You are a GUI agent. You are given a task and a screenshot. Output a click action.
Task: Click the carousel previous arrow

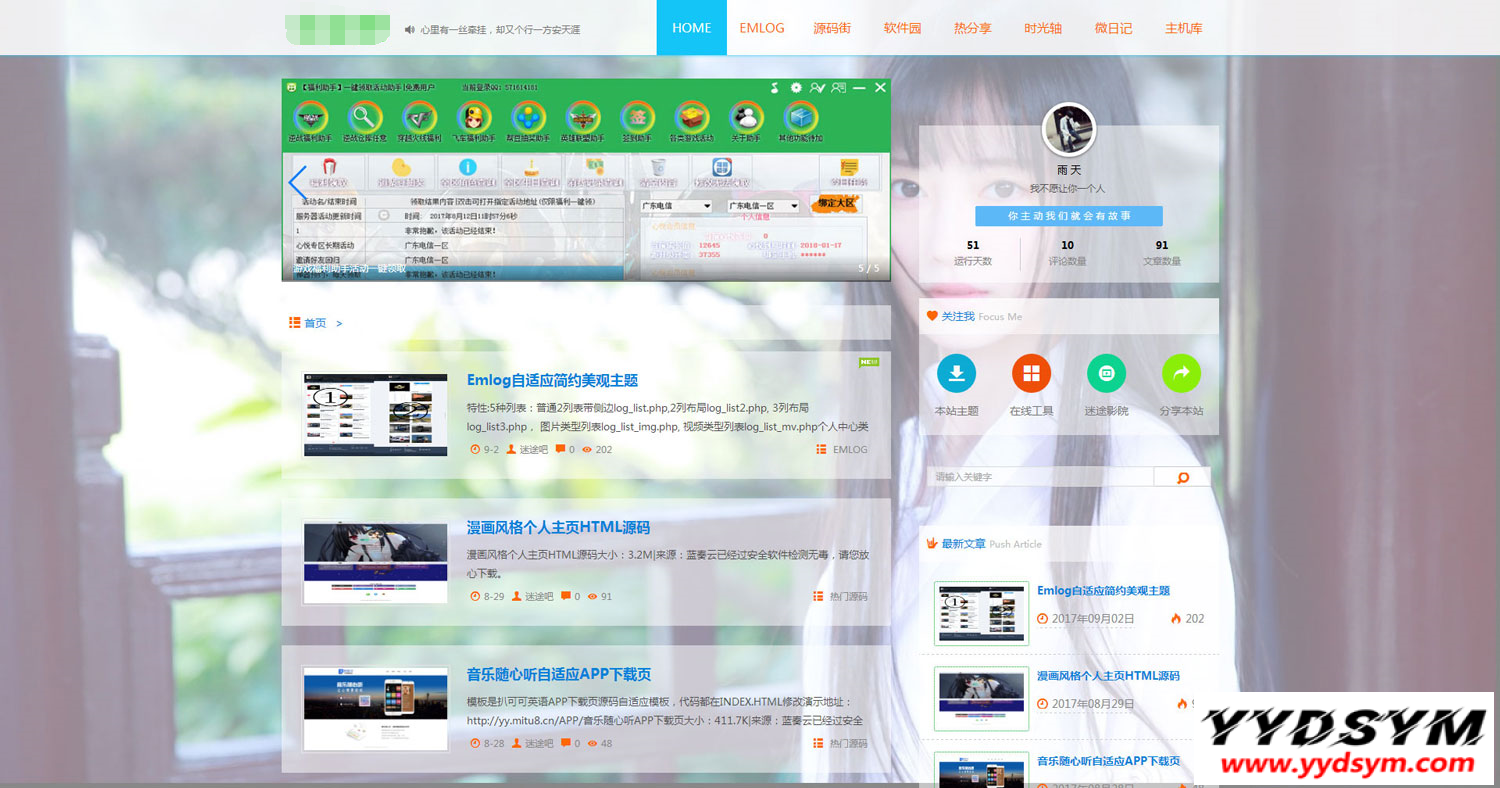click(297, 183)
